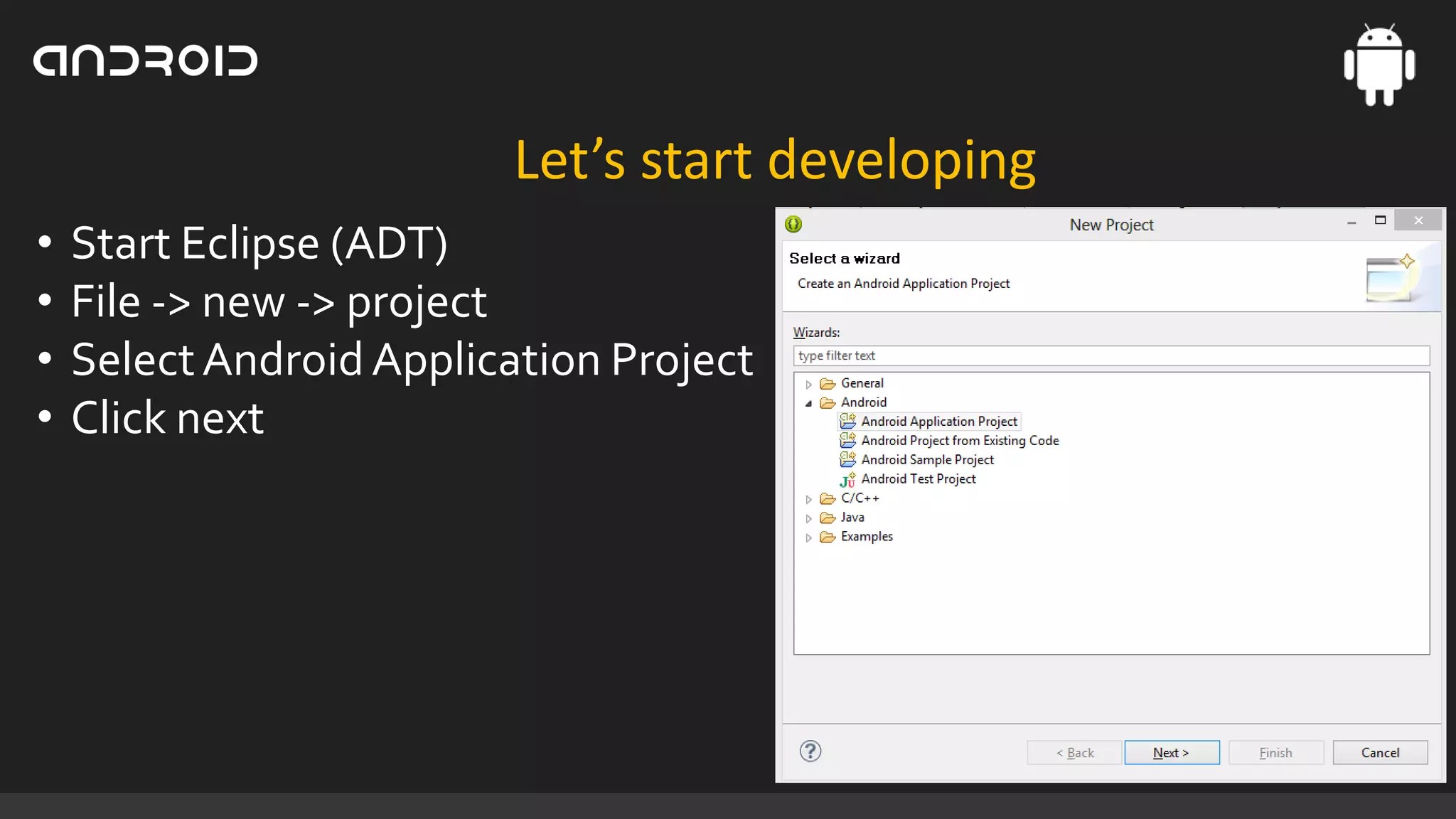
Task: Click the Java folder icon
Action: 828,518
